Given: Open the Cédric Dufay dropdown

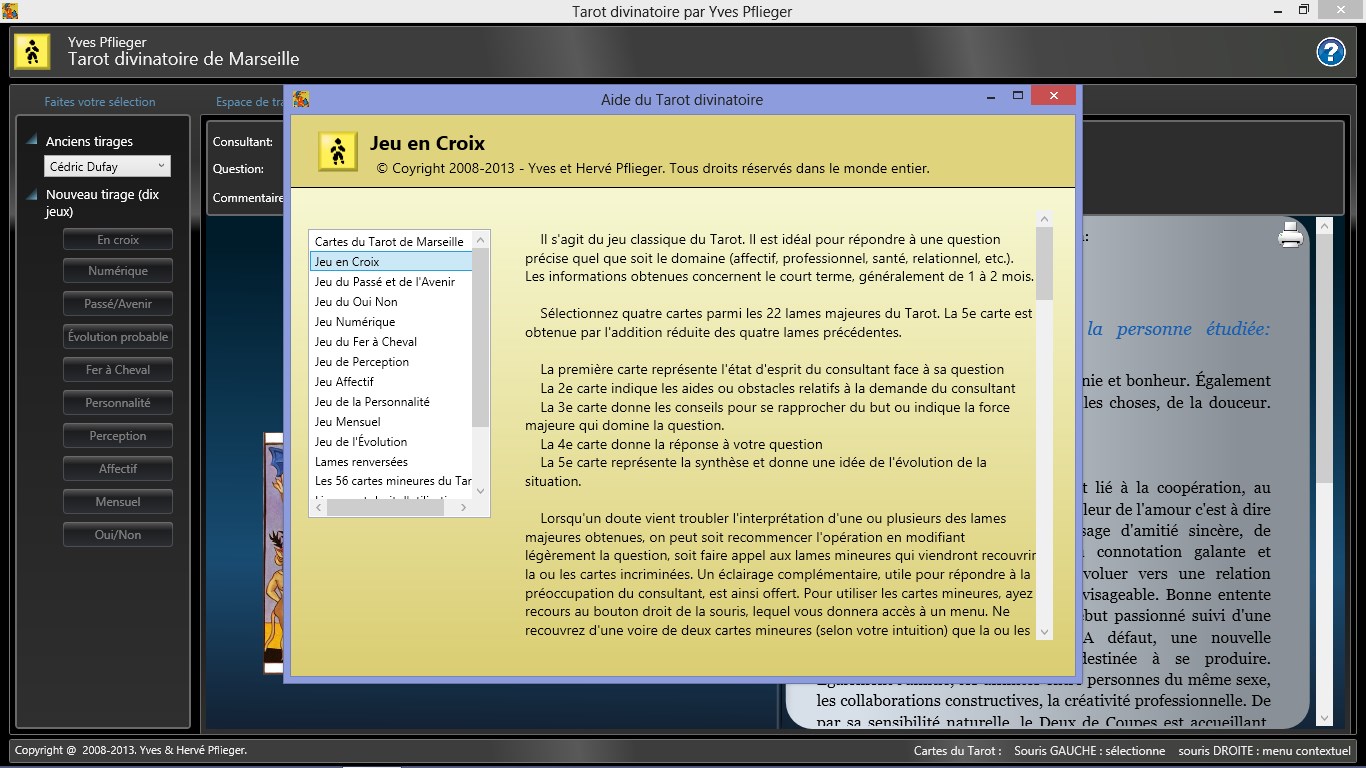Looking at the screenshot, I should 107,167.
